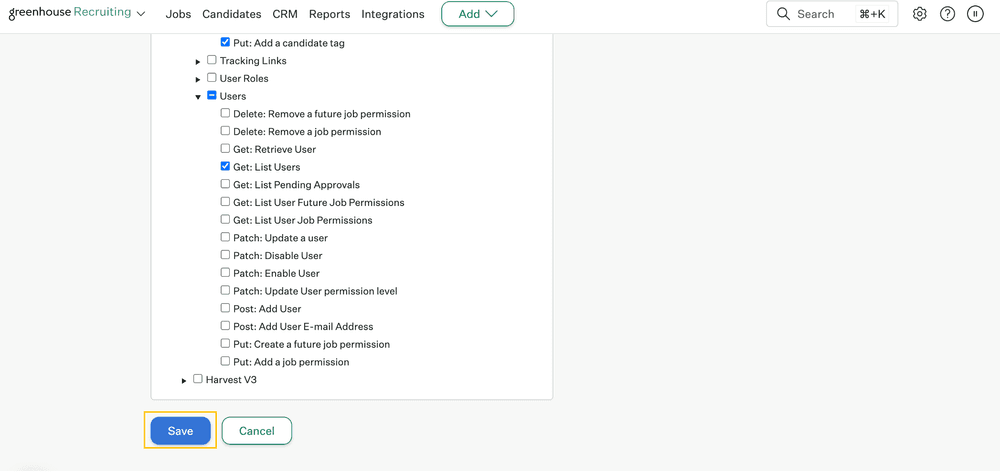Check the Patch: Disable User checkbox
The image size is (1000, 474).
(x=225, y=255)
